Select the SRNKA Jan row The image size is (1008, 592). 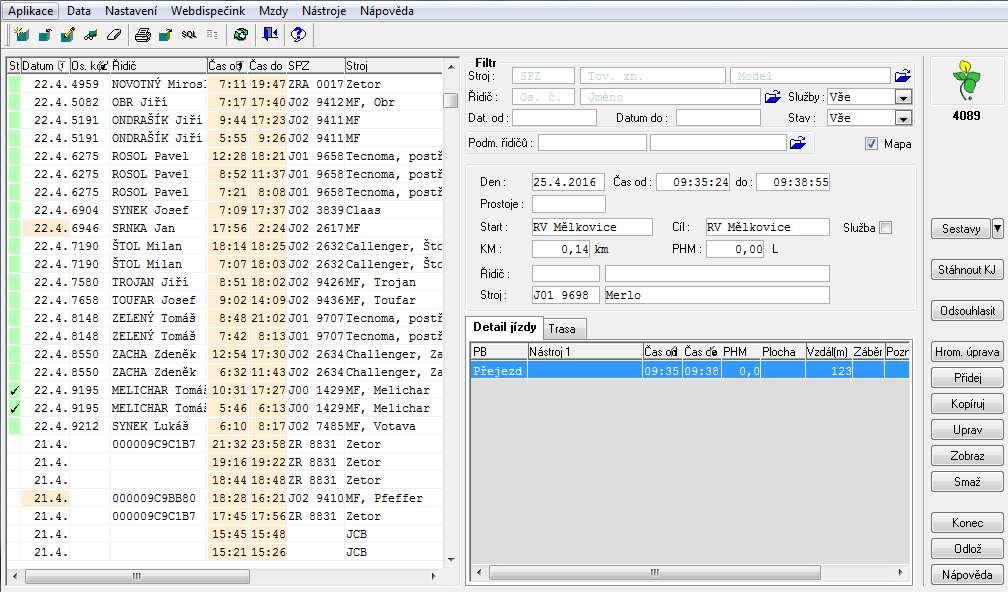click(x=225, y=228)
